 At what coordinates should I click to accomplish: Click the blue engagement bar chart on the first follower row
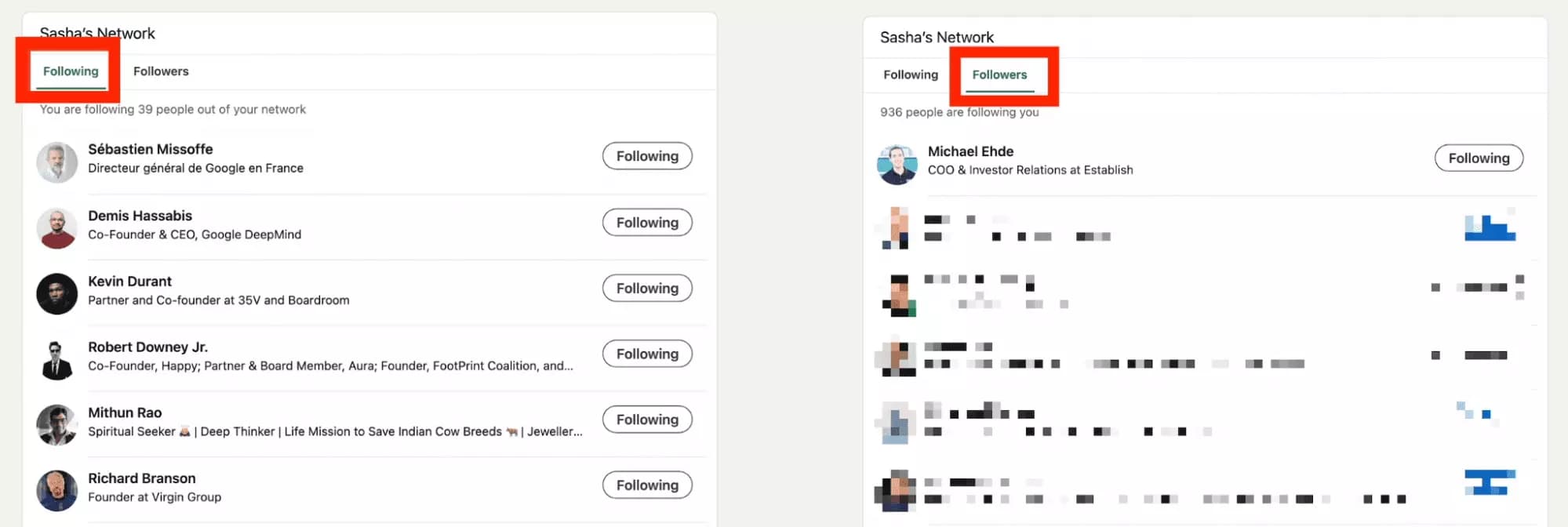point(1490,228)
